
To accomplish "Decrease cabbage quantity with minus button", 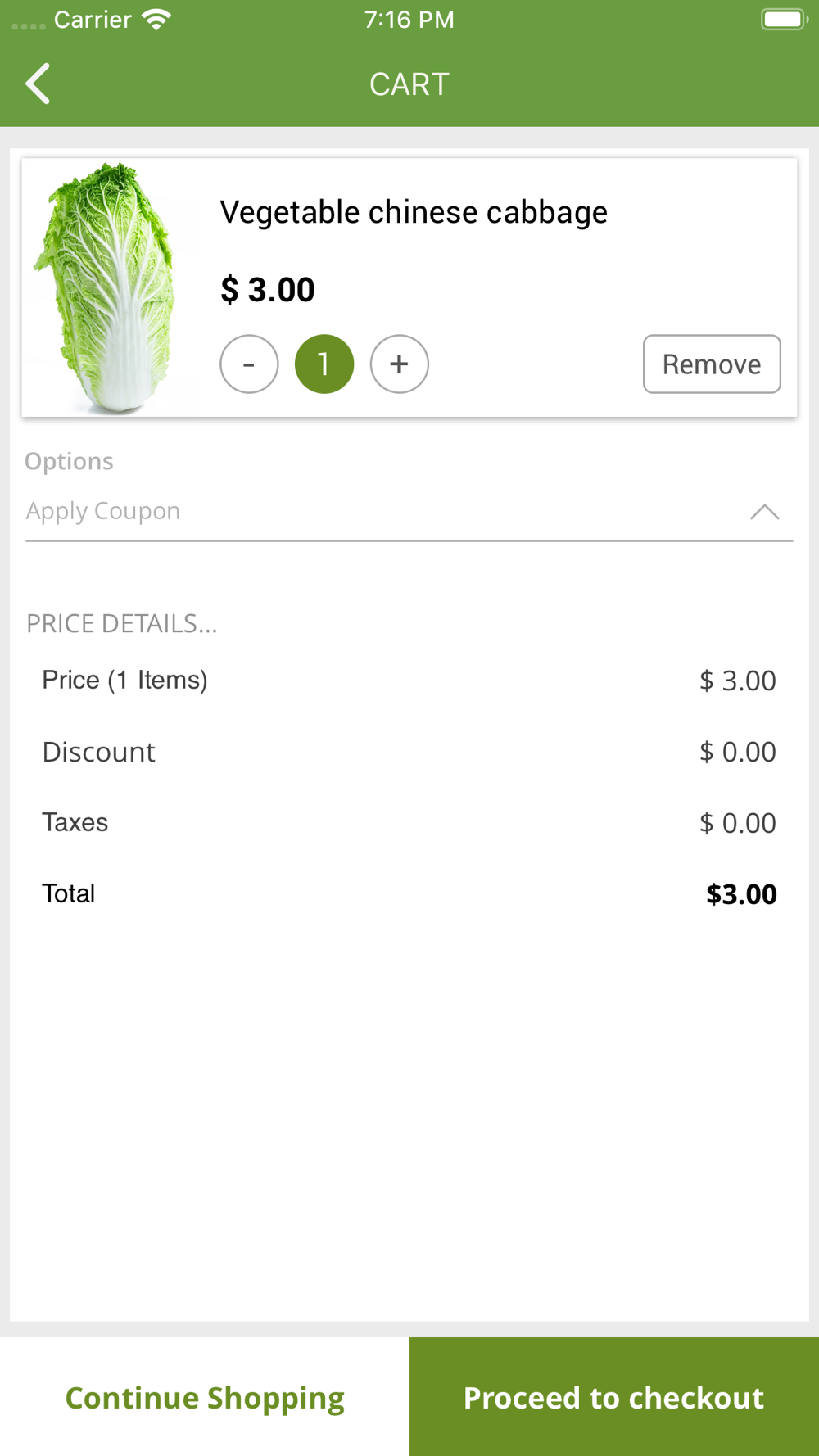I will point(249,364).
